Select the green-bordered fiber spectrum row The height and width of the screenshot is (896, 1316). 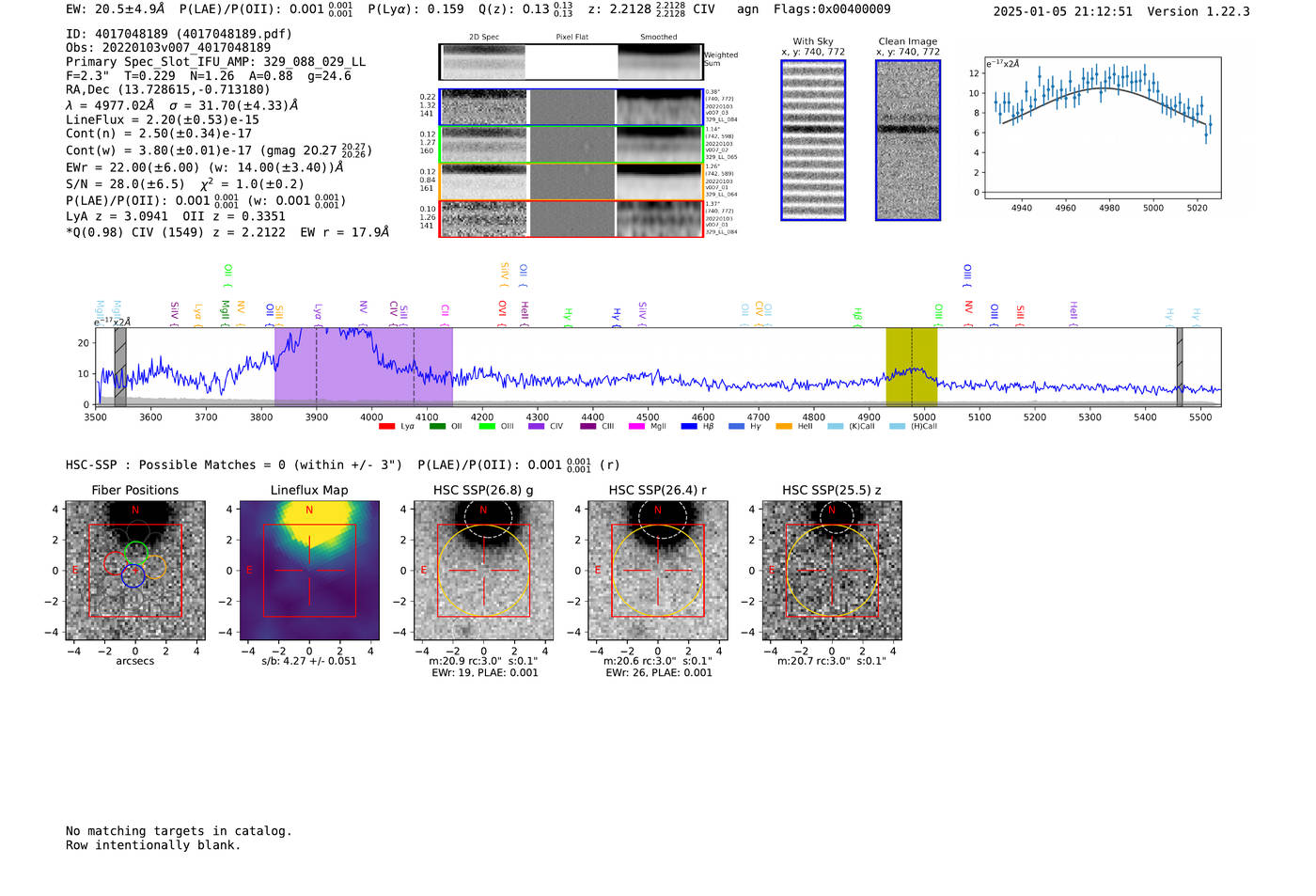pos(571,145)
